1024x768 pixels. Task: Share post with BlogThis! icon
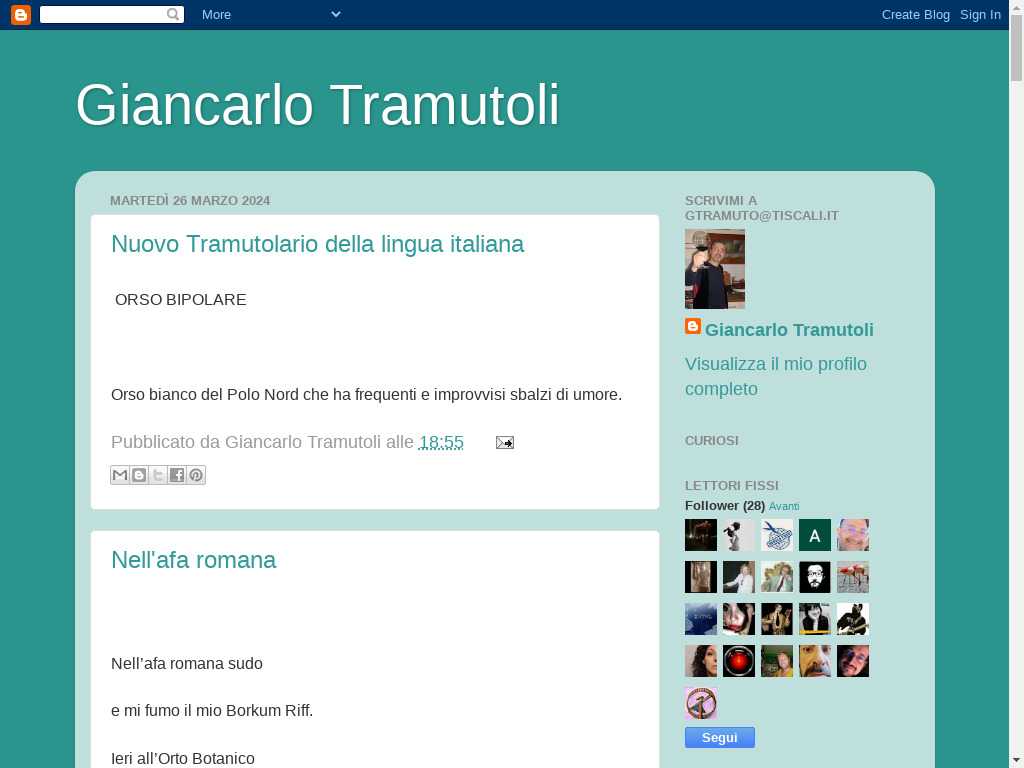139,475
